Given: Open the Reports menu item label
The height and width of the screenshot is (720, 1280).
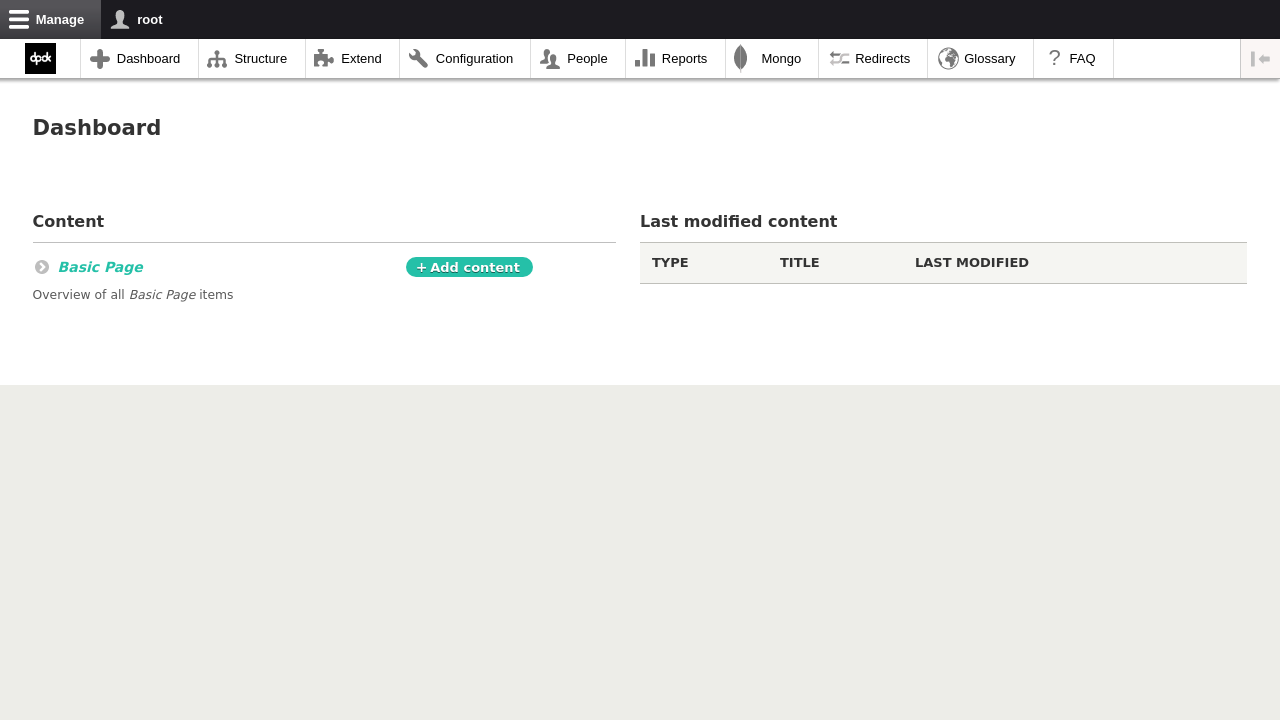Looking at the screenshot, I should [684, 59].
